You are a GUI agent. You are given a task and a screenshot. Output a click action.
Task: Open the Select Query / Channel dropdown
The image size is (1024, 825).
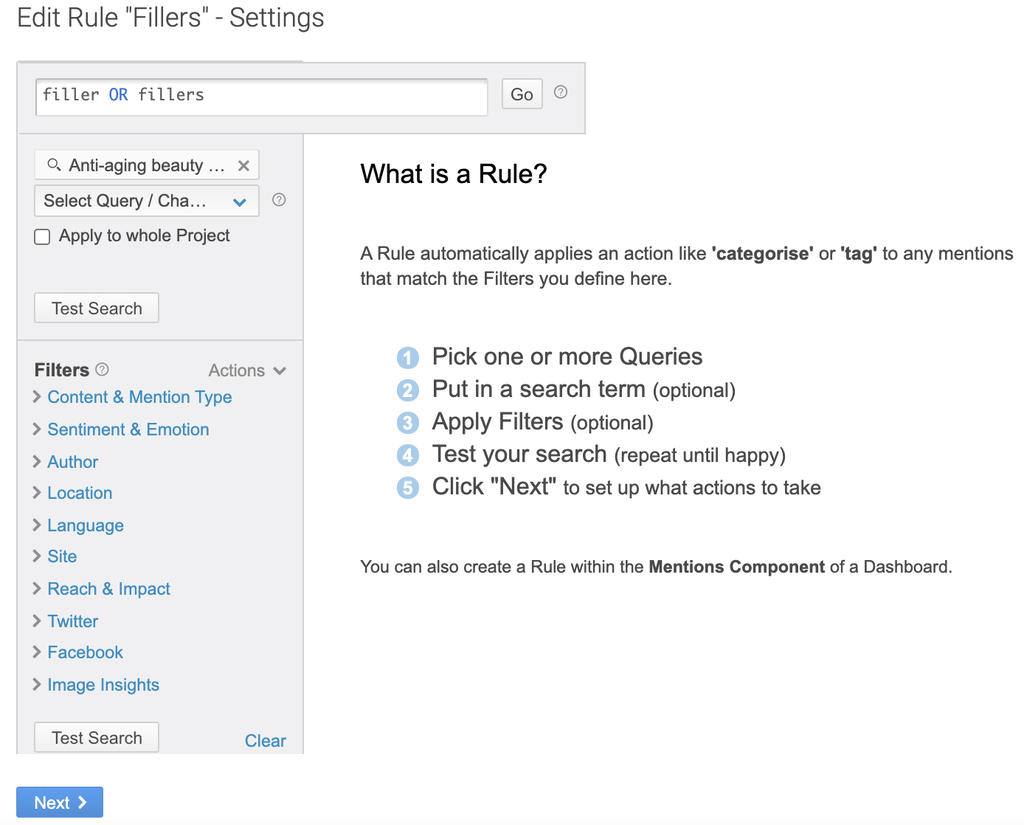click(x=146, y=201)
